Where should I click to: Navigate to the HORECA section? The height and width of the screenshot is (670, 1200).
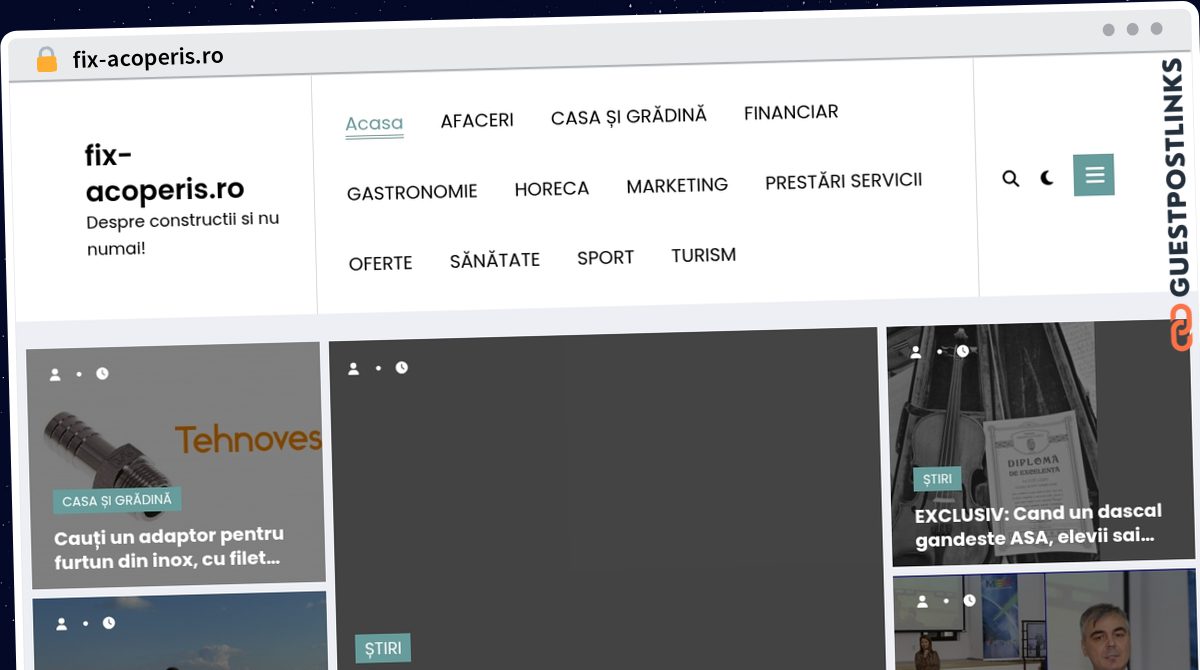[552, 188]
